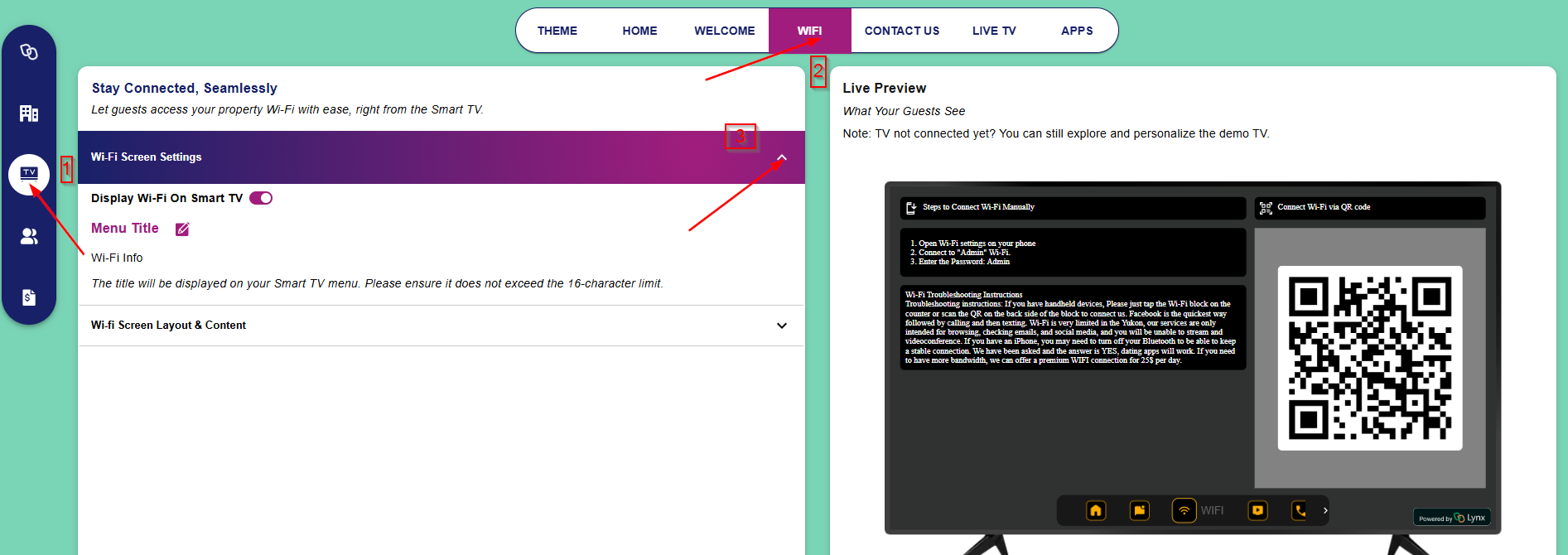Select the TV section in sidebar
This screenshot has width=1568, height=555.
click(29, 175)
